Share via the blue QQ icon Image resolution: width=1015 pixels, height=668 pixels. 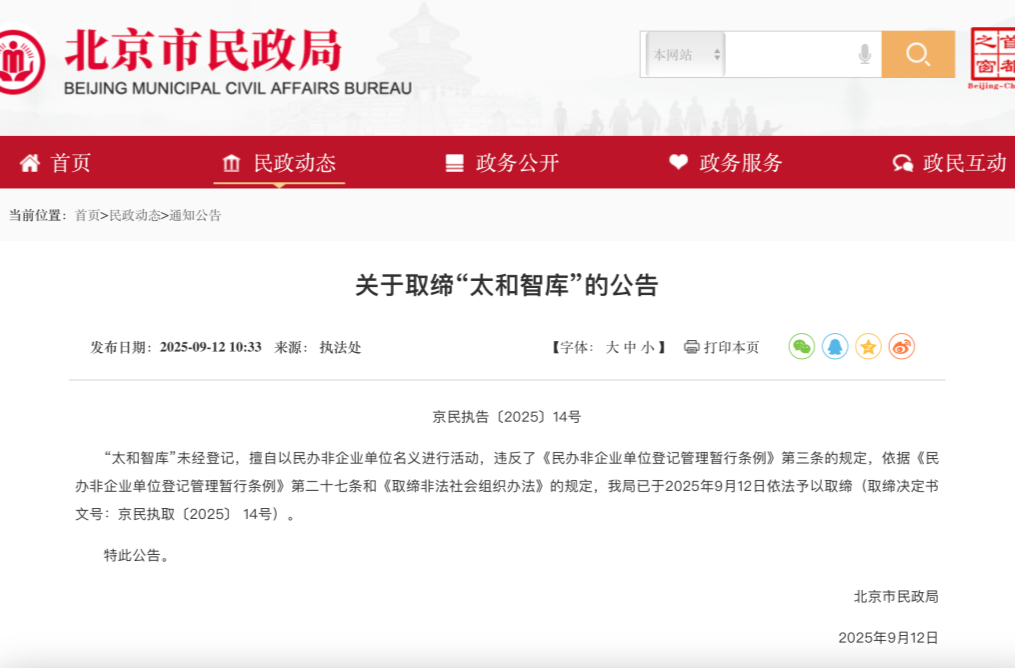(x=835, y=347)
